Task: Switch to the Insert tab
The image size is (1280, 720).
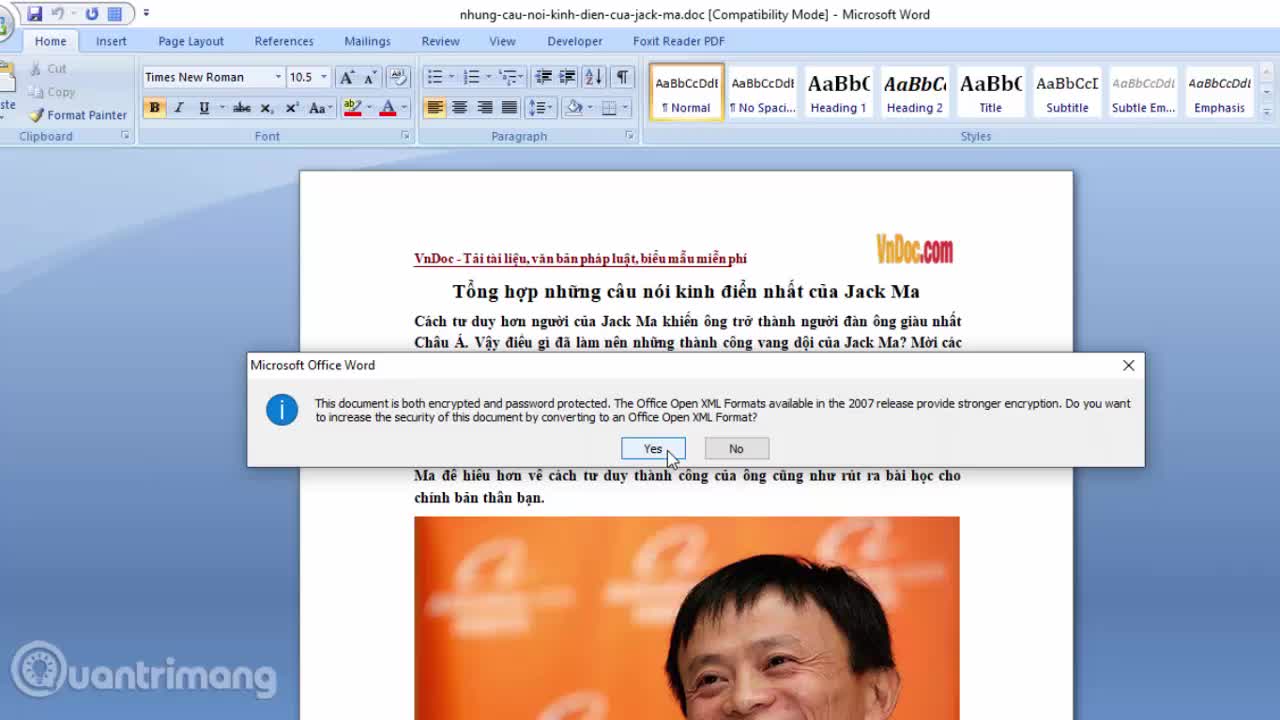Action: tap(111, 41)
